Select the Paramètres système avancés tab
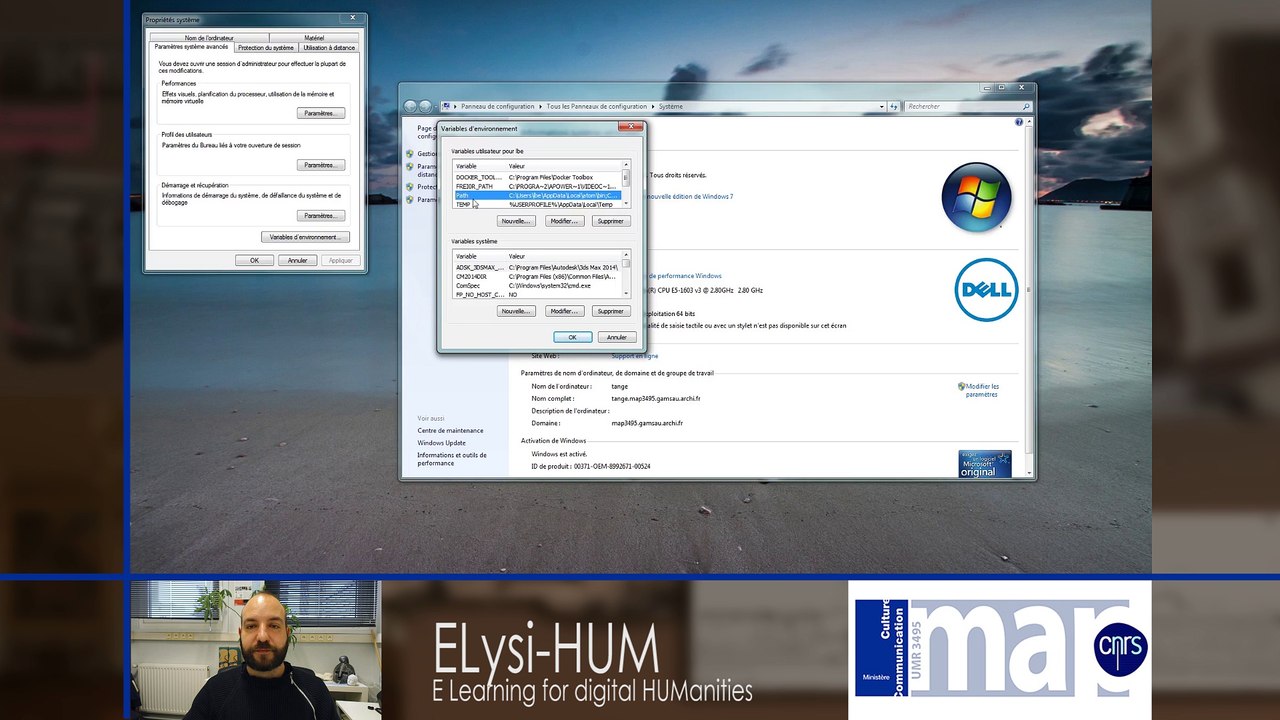This screenshot has height=720, width=1280. (x=192, y=47)
